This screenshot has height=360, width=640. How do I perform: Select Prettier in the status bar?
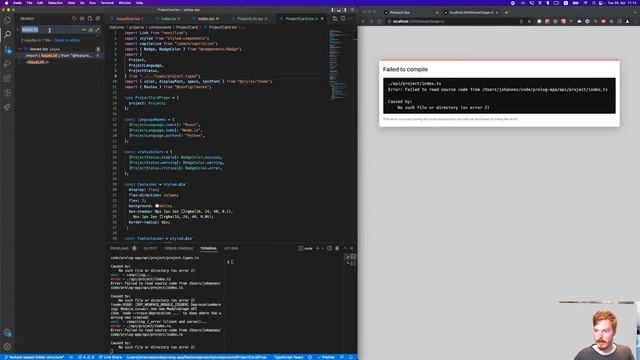(x=326, y=357)
